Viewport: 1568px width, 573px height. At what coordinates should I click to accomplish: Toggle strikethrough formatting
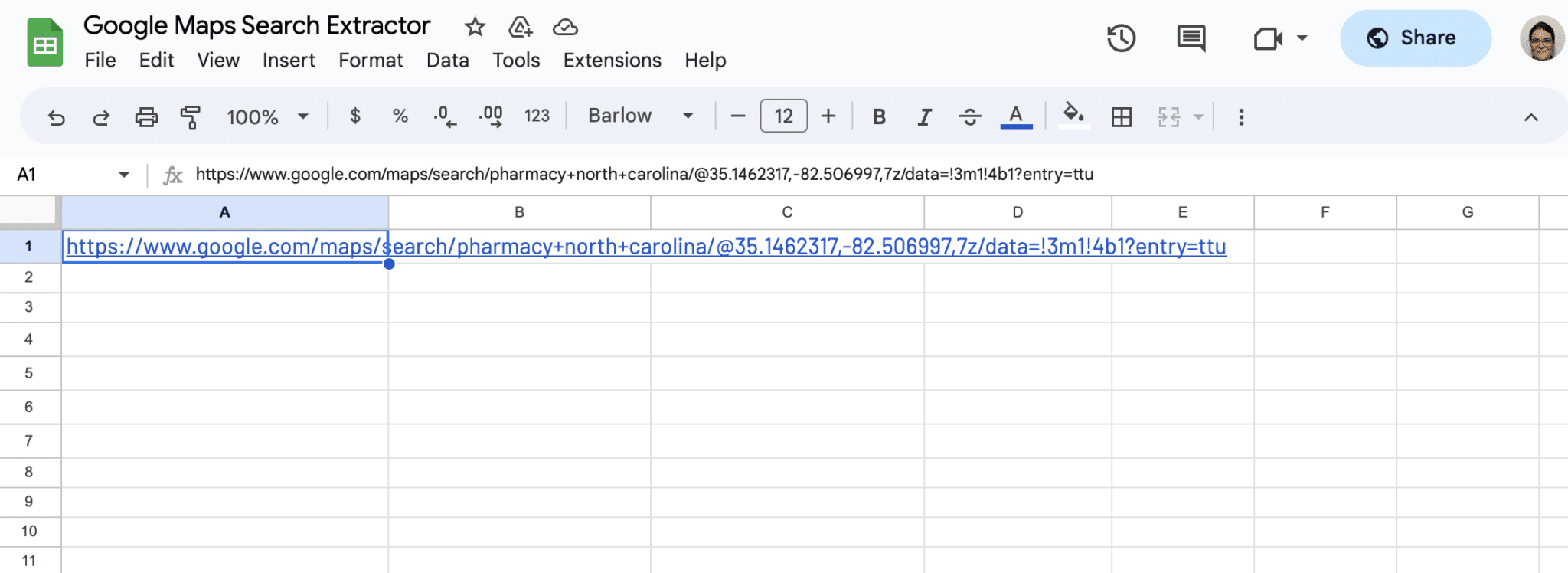tap(969, 117)
